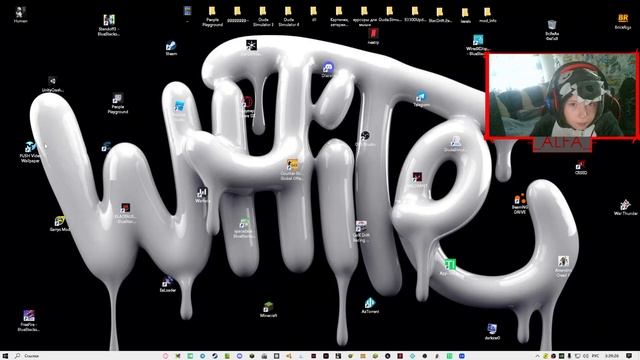The height and width of the screenshot is (360, 640).
Task: Open the BeamNG DRIVE shortcut
Action: (x=520, y=204)
